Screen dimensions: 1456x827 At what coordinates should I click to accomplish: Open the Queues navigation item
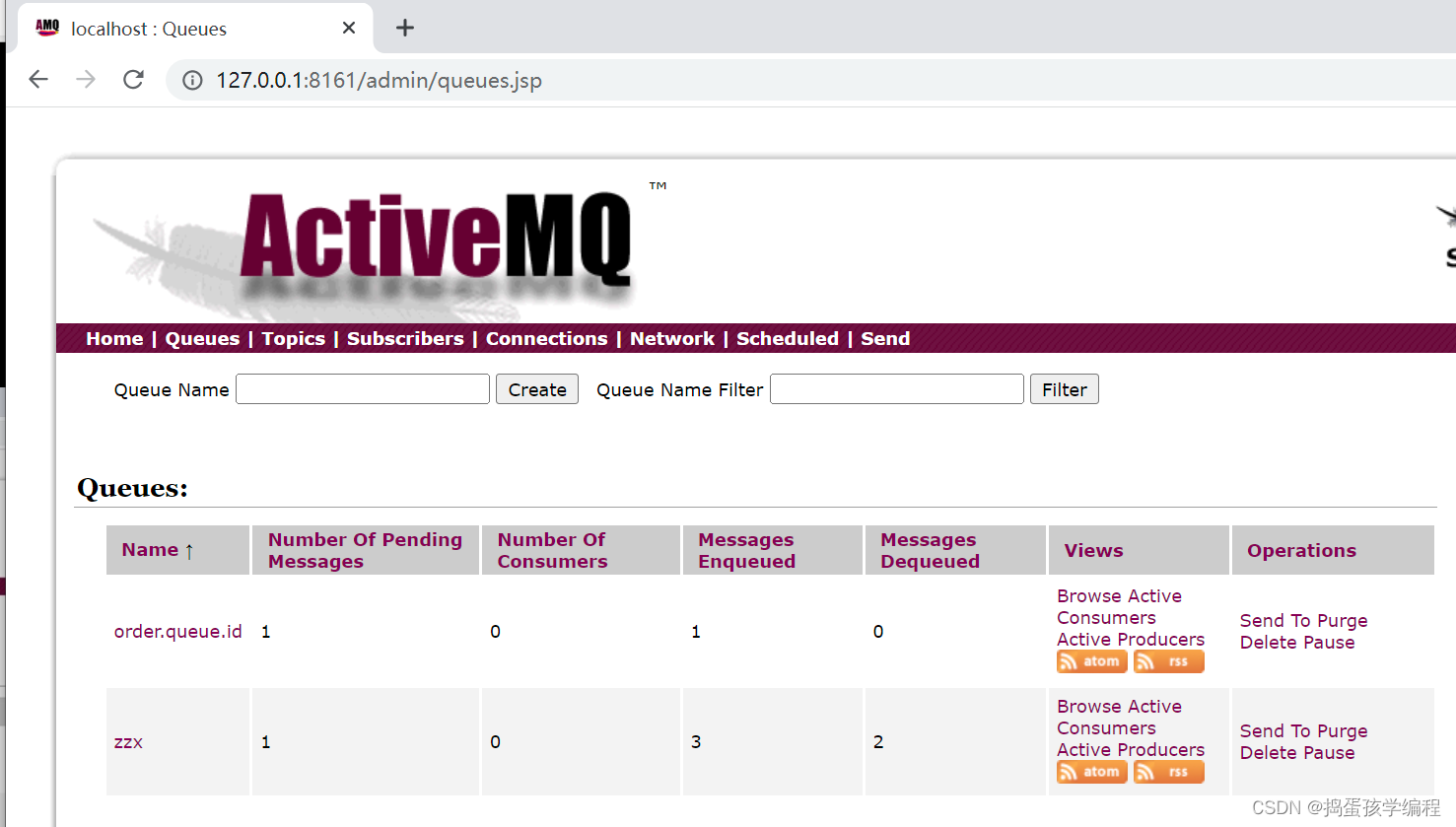click(x=202, y=338)
